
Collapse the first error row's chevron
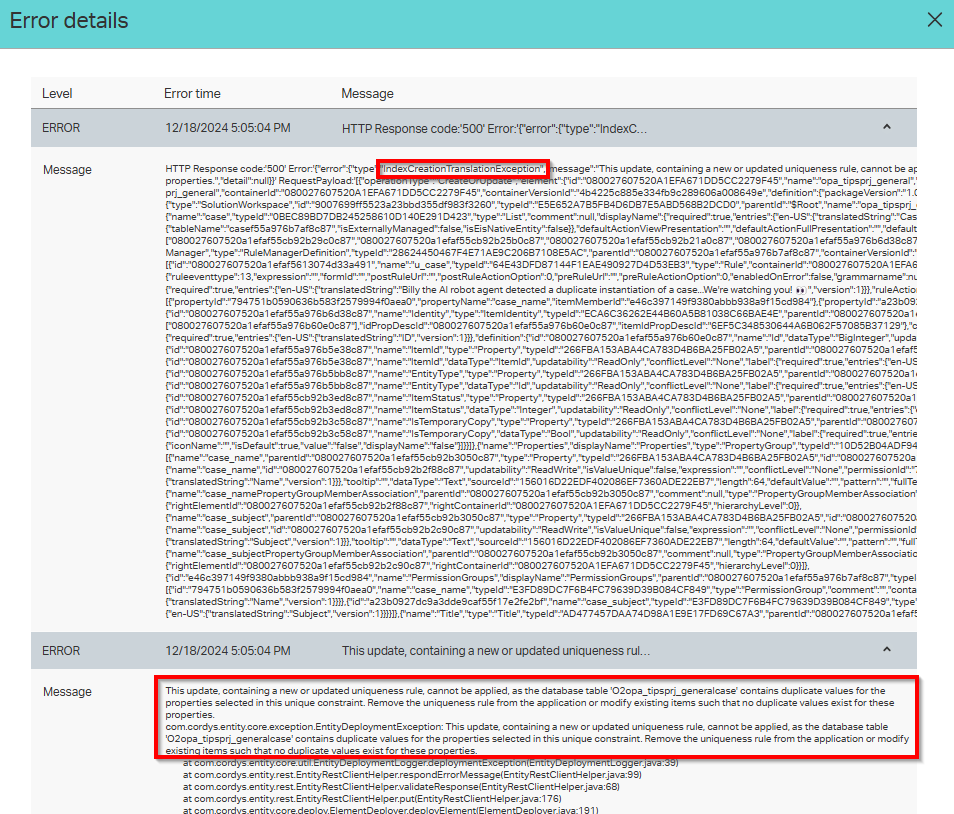pyautogui.click(x=885, y=128)
